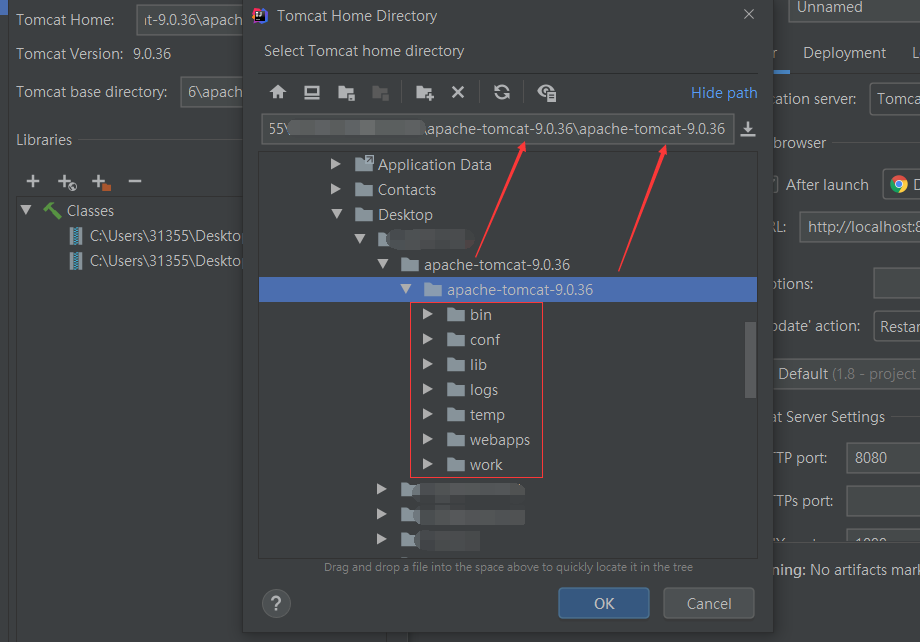Click the scrollbar in the directory tree
The width and height of the screenshot is (920, 642).
pyautogui.click(x=750, y=360)
